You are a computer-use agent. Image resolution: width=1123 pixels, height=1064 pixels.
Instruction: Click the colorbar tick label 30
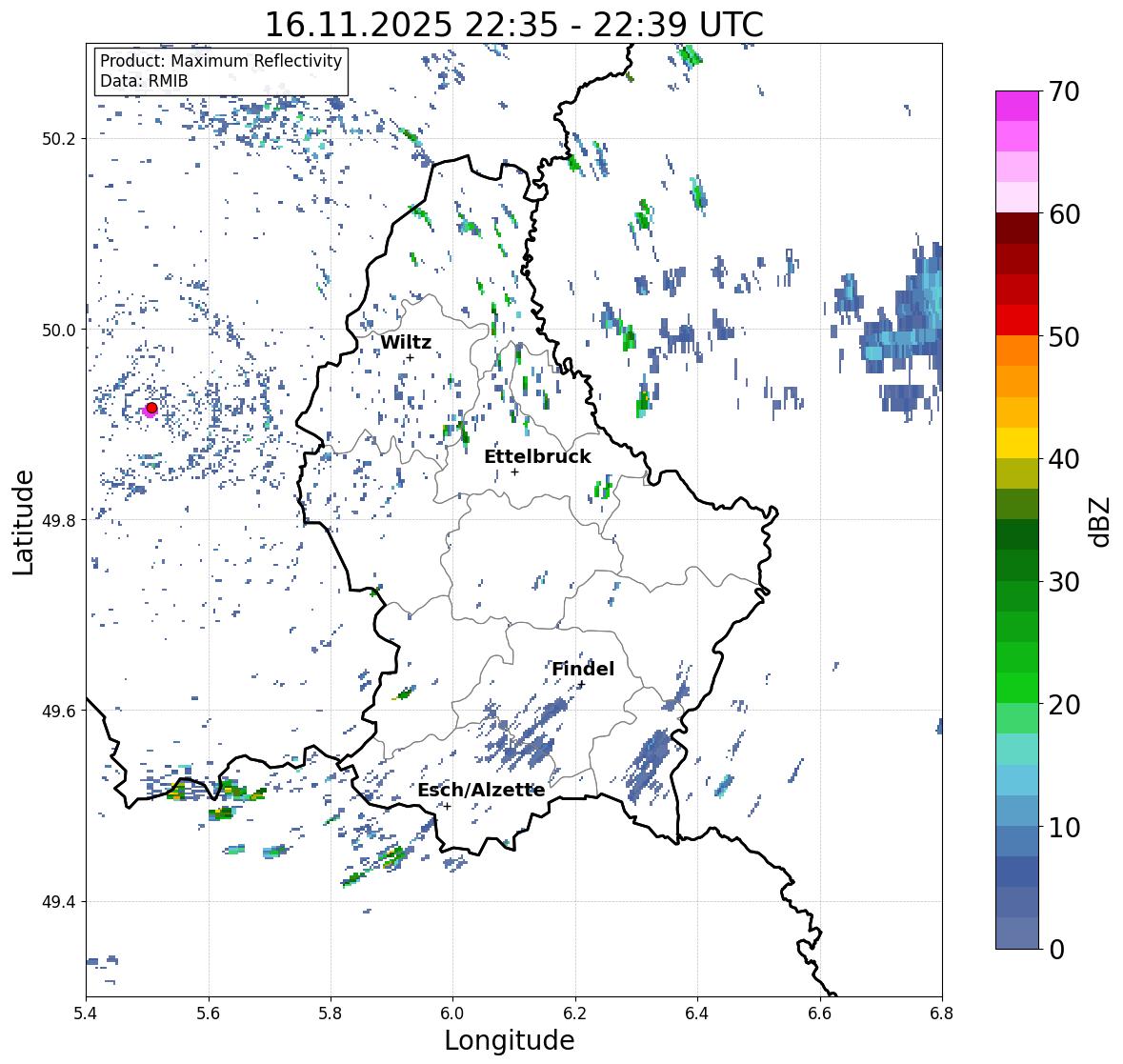tap(1064, 582)
